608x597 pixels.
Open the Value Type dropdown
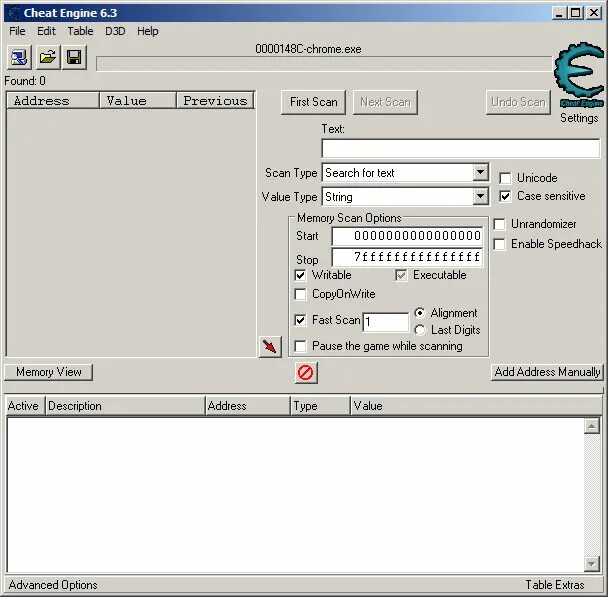(x=480, y=197)
